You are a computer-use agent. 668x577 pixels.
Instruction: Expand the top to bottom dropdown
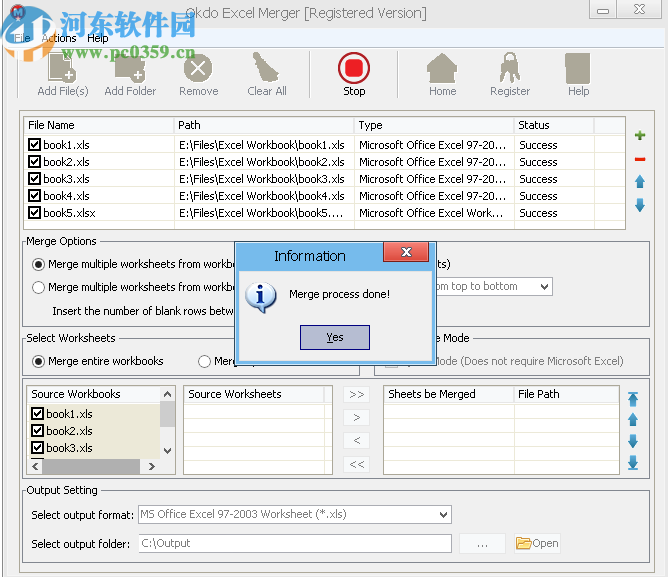[544, 286]
